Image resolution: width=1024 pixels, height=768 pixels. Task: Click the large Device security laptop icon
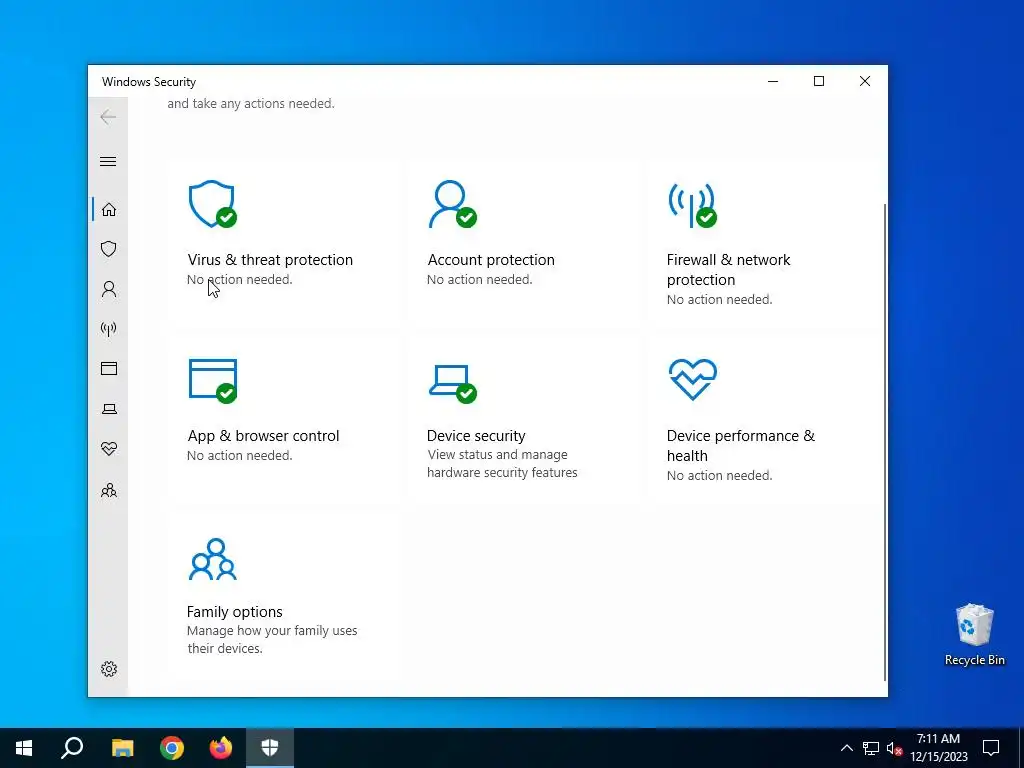coord(453,384)
